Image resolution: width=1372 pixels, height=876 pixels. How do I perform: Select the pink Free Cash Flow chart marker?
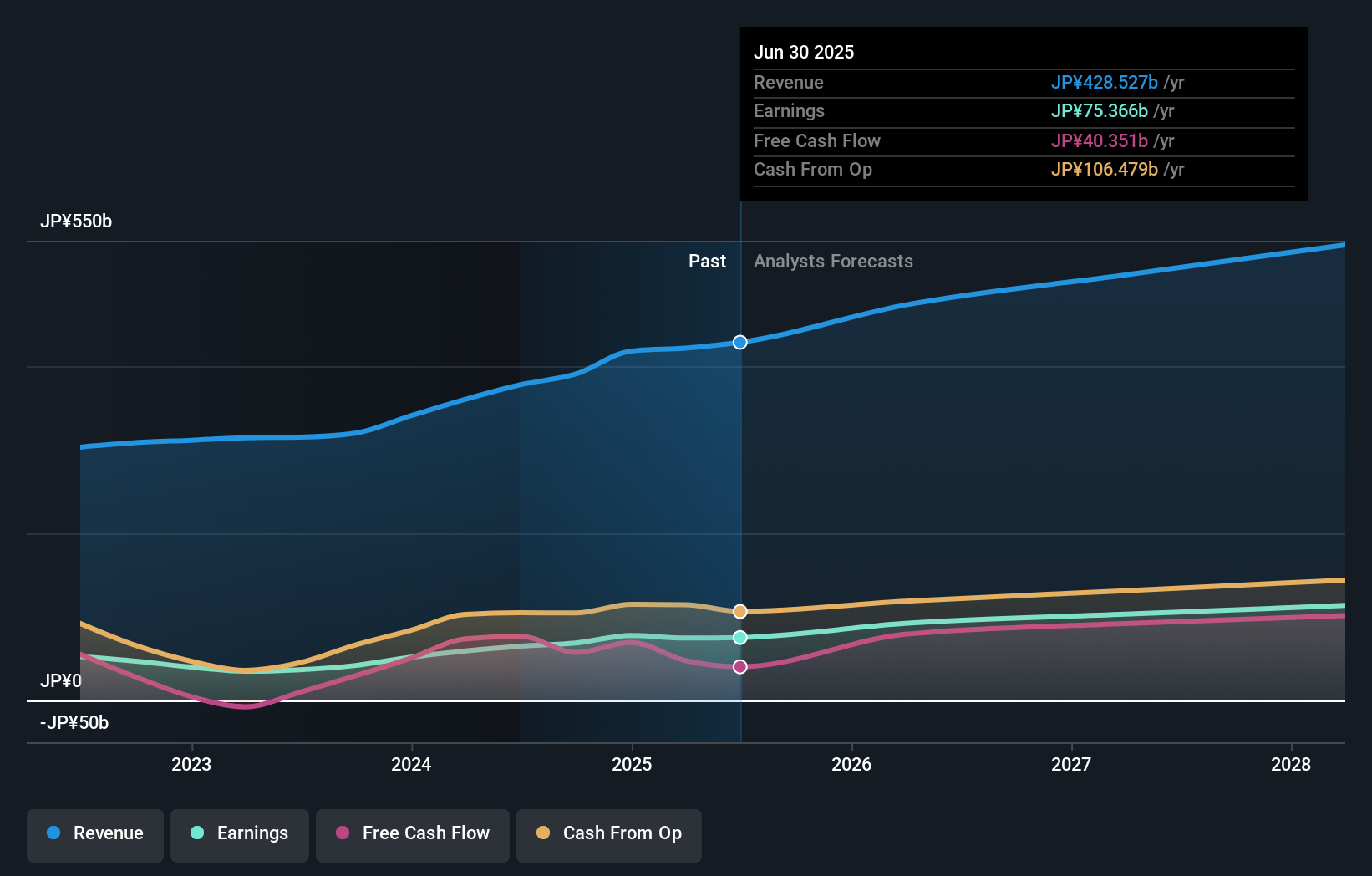click(x=739, y=665)
